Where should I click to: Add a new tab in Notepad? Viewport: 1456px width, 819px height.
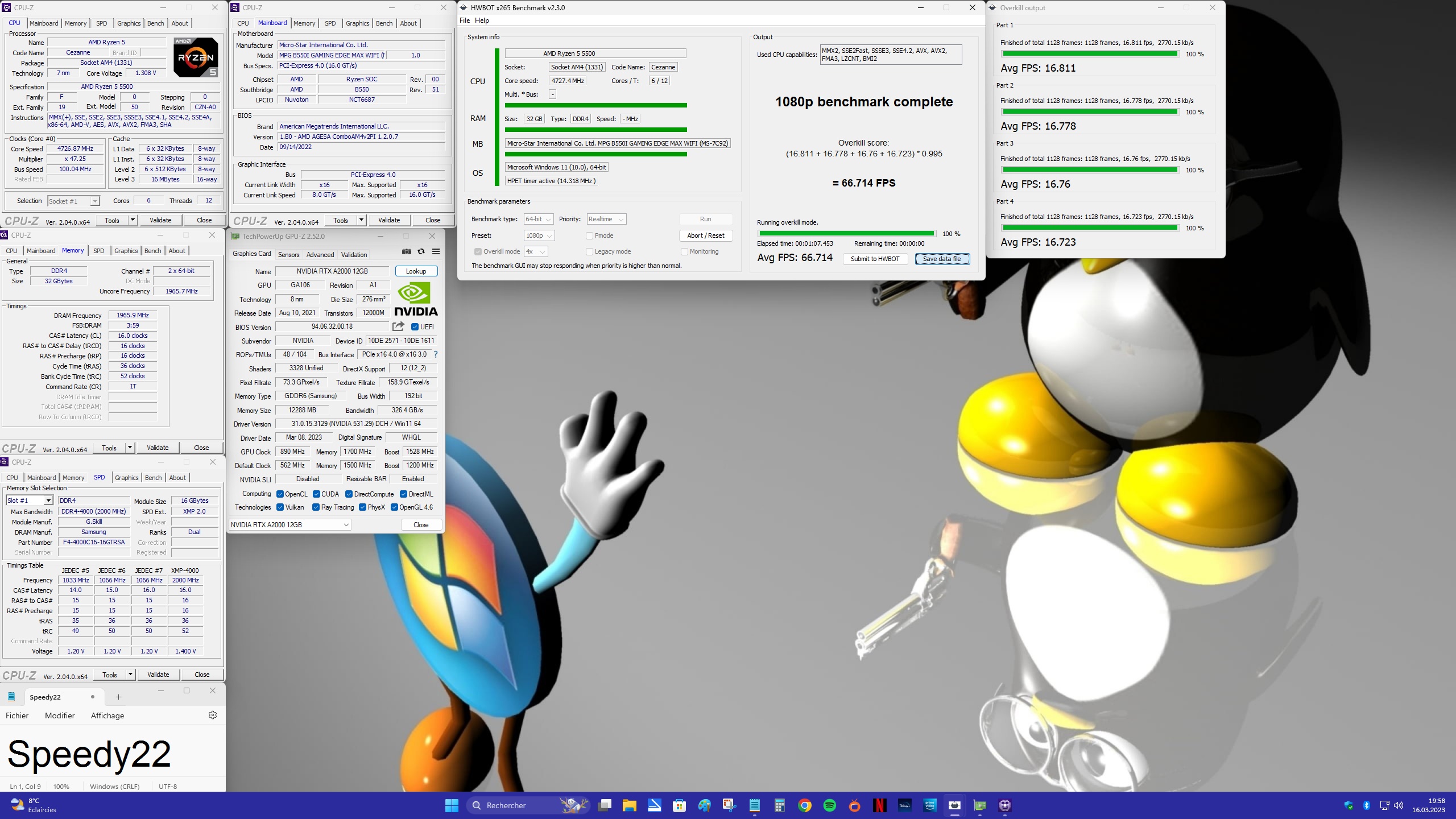(x=118, y=697)
